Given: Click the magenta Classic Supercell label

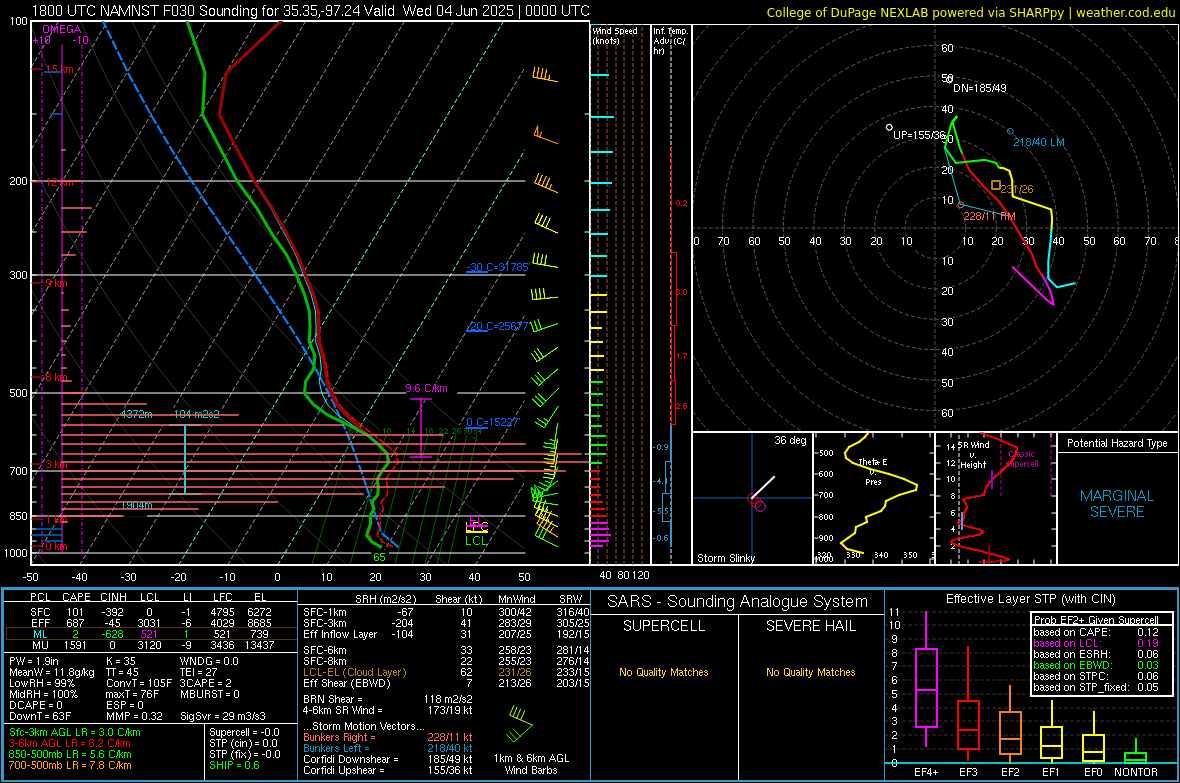Looking at the screenshot, I should click(x=1021, y=459).
